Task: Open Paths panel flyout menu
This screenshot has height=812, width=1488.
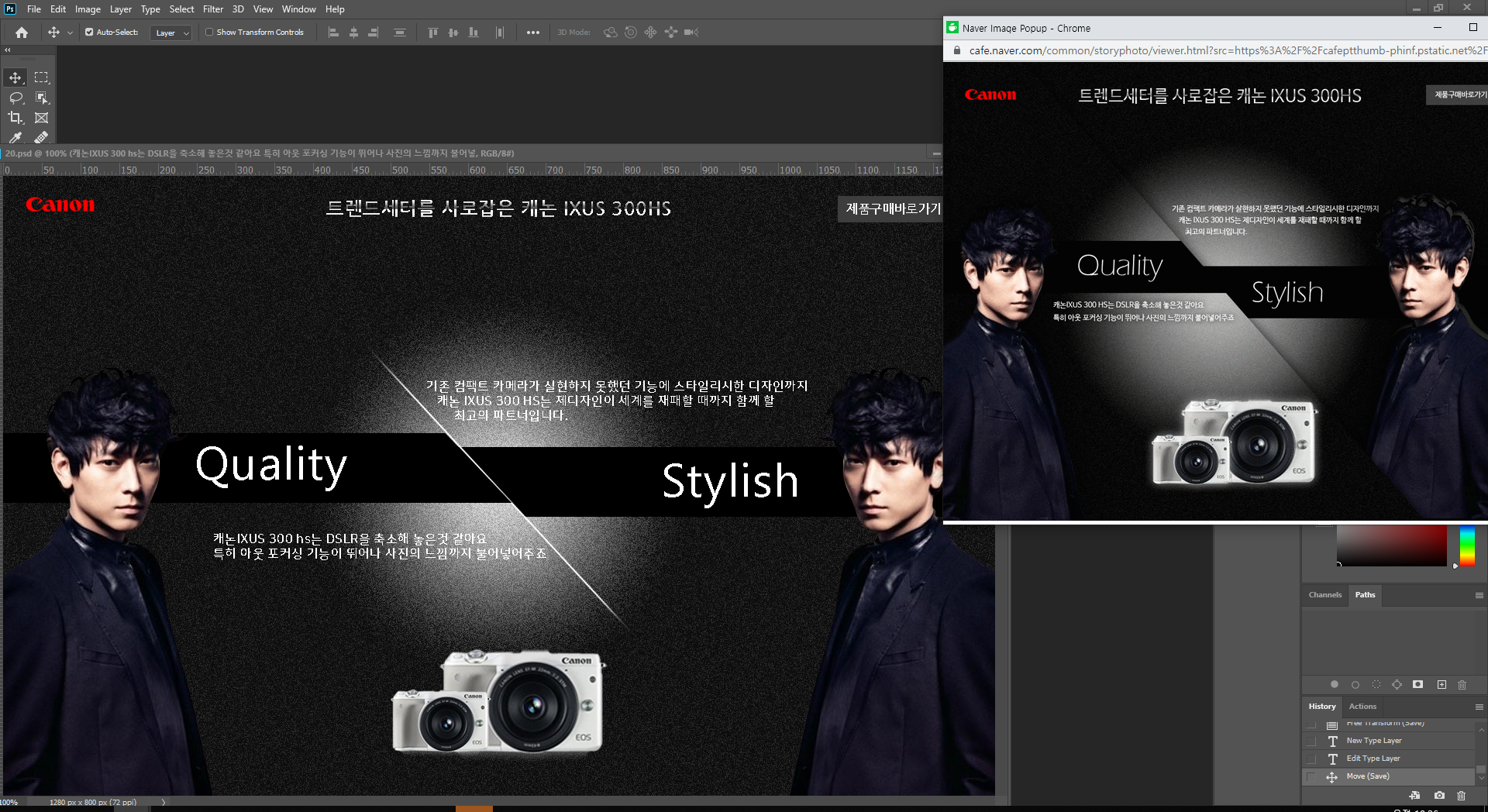Action: click(1479, 595)
